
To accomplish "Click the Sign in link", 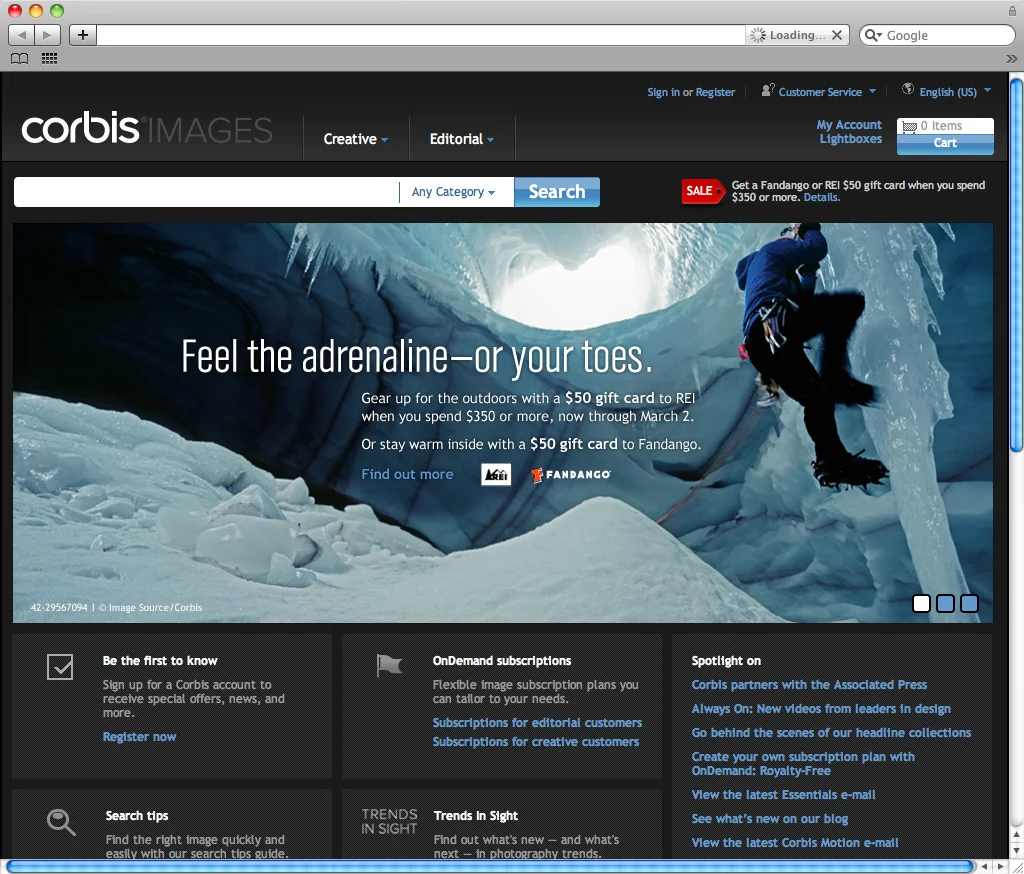I will pos(664,92).
